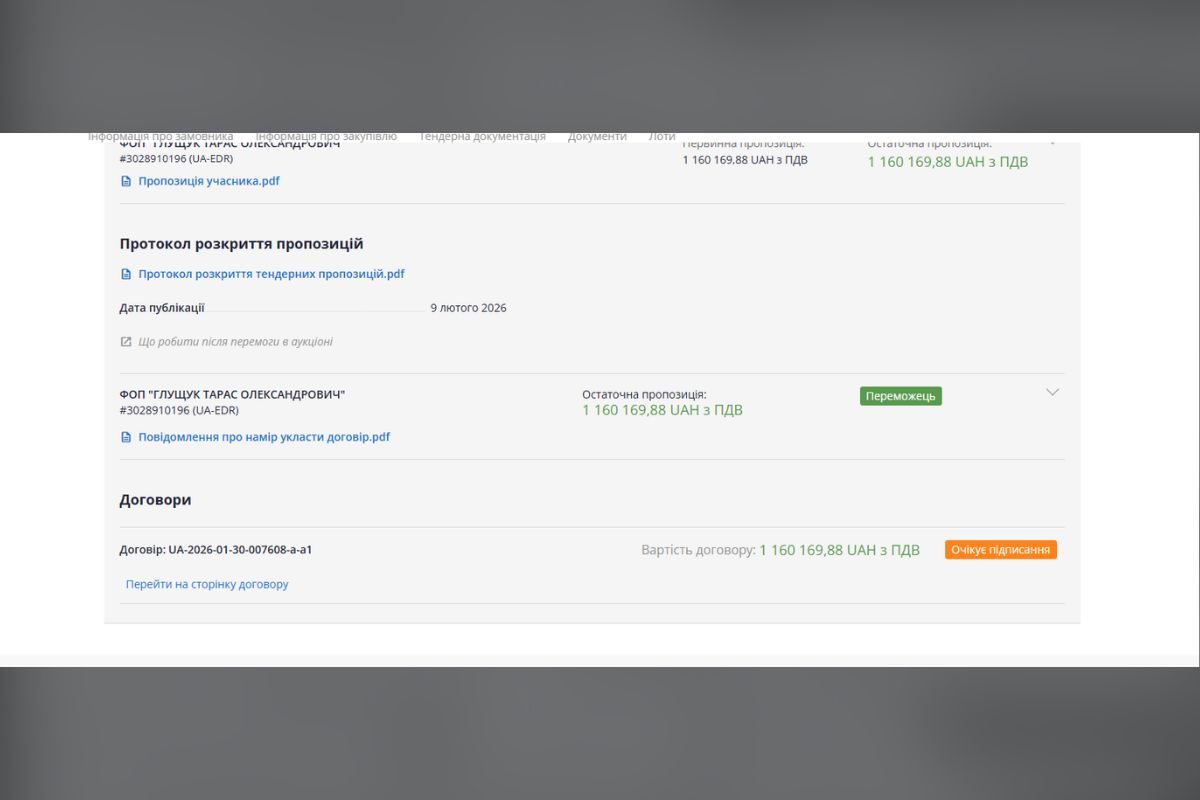The width and height of the screenshot is (1200, 800).
Task: Expand the winner row chevron arrow
Action: point(1052,392)
